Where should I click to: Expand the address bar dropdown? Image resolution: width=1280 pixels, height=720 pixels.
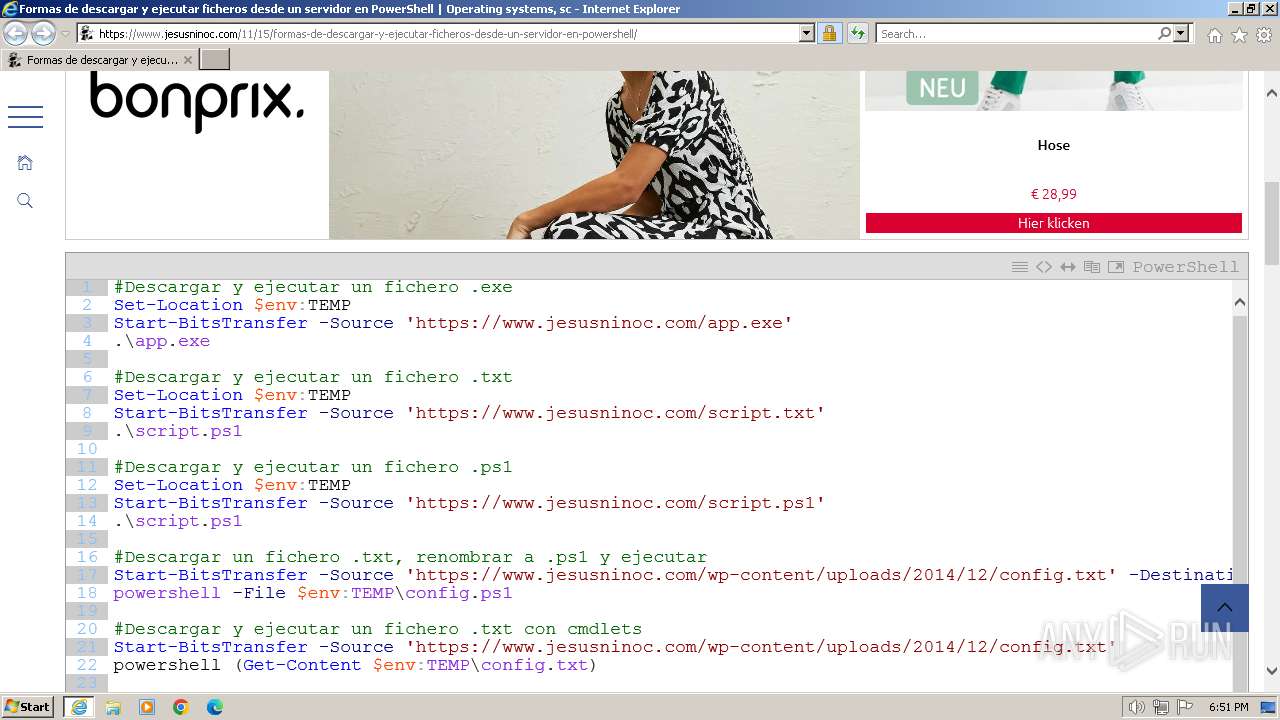[807, 33]
